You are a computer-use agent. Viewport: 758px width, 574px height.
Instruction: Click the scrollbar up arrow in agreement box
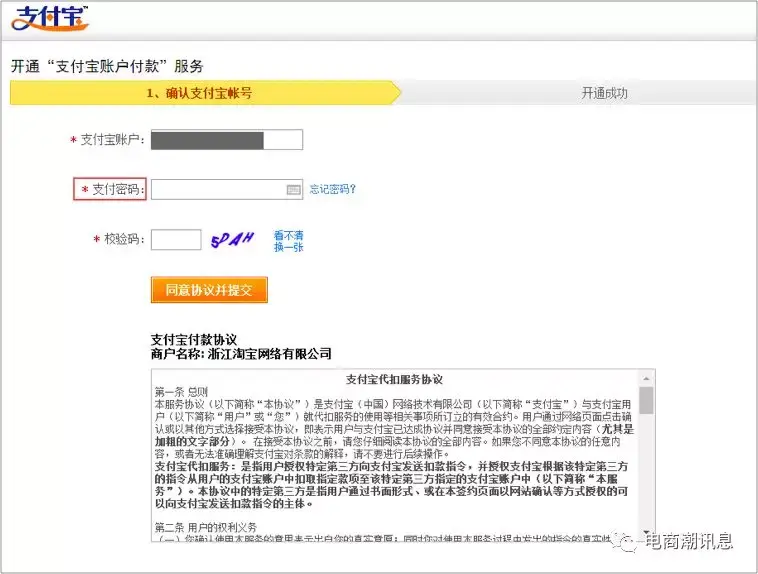pyautogui.click(x=647, y=378)
